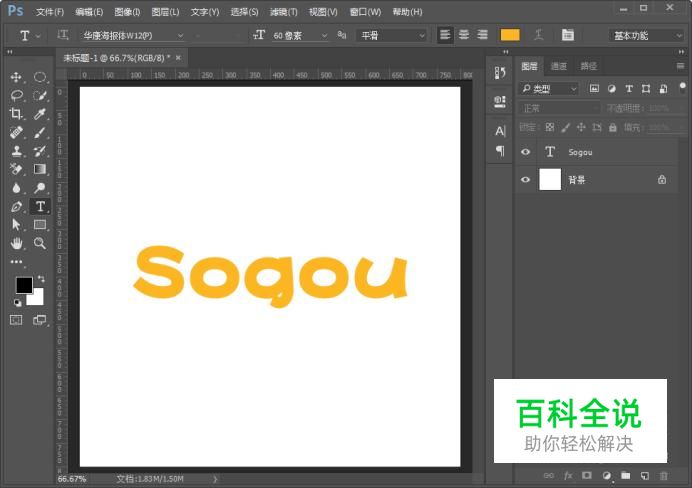This screenshot has width=692, height=488.
Task: Hide the Sogou text layer
Action: [525, 152]
